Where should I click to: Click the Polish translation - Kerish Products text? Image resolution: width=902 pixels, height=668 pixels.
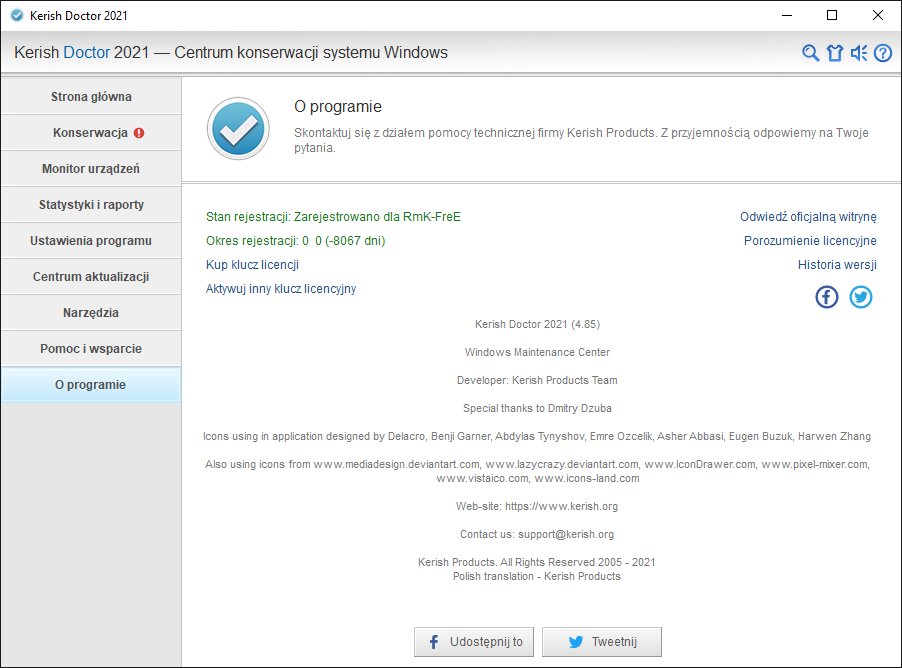click(537, 577)
